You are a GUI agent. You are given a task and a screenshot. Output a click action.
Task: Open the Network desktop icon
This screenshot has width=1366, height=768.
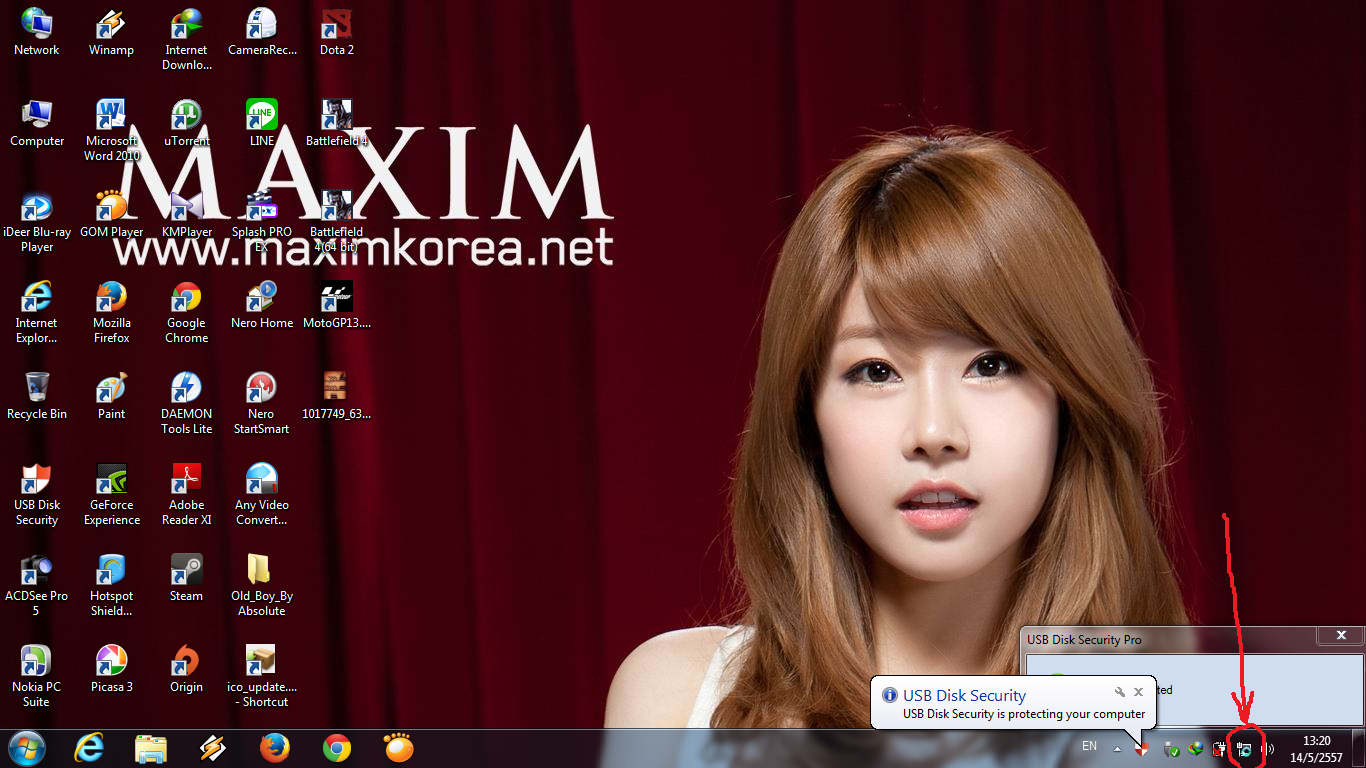click(37, 31)
